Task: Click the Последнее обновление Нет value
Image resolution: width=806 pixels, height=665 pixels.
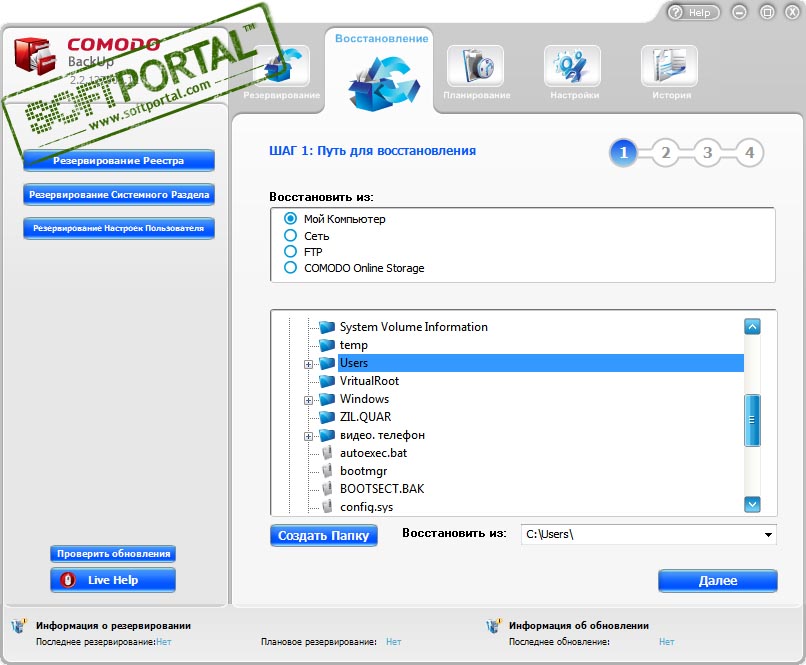Action: point(667,642)
